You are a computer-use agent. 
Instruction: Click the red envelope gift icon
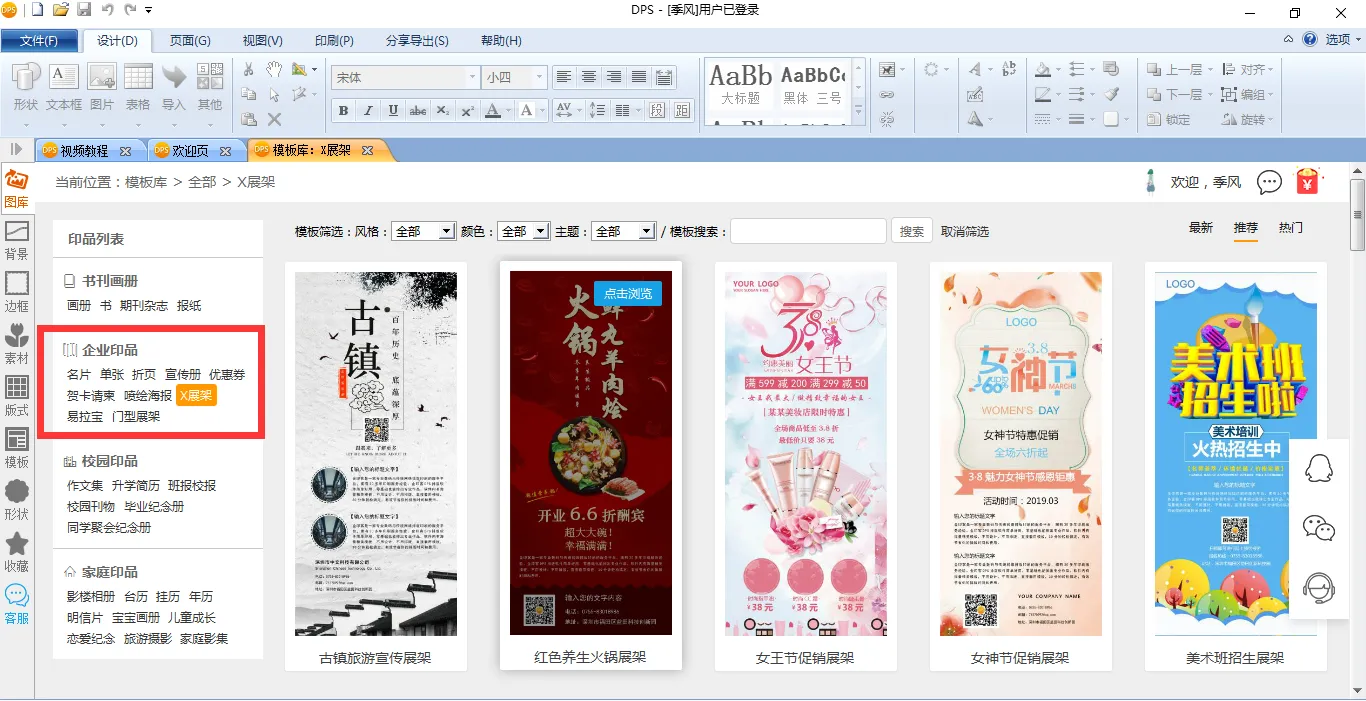[x=1307, y=182]
